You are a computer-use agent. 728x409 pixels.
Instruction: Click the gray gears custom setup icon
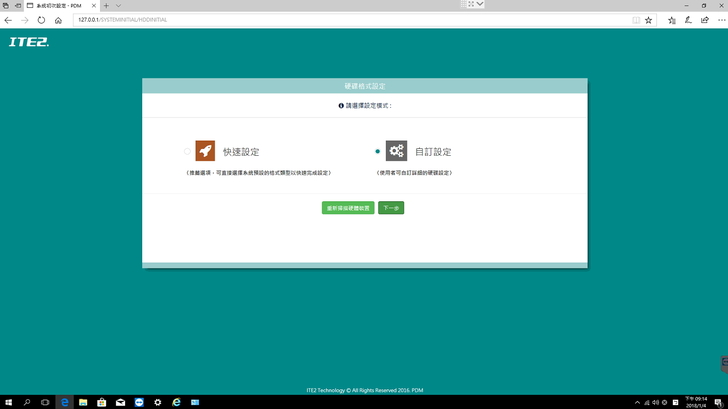click(x=396, y=151)
